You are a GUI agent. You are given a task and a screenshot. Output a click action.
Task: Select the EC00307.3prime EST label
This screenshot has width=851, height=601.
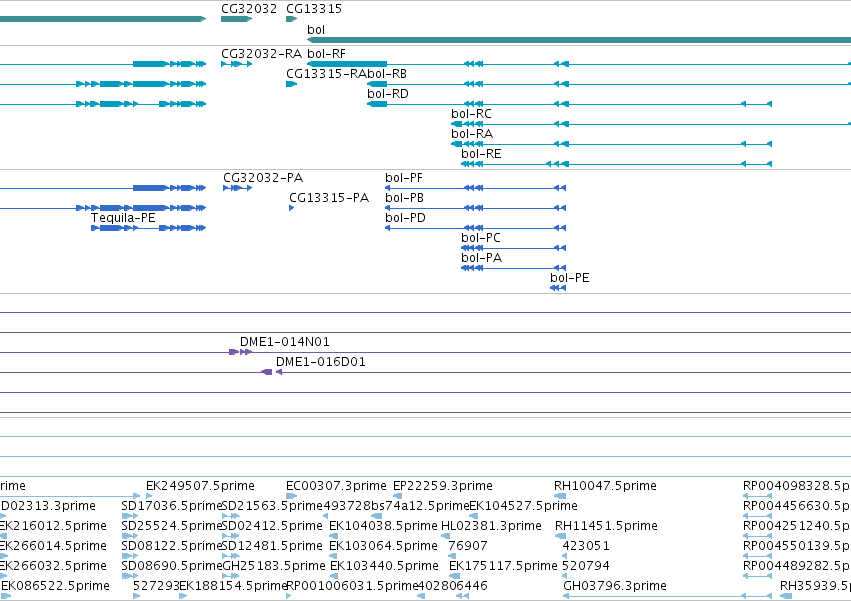pyautogui.click(x=336, y=486)
